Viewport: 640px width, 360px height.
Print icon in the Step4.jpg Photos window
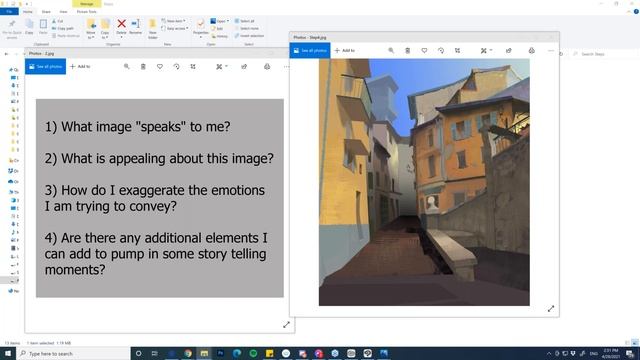tap(531, 51)
